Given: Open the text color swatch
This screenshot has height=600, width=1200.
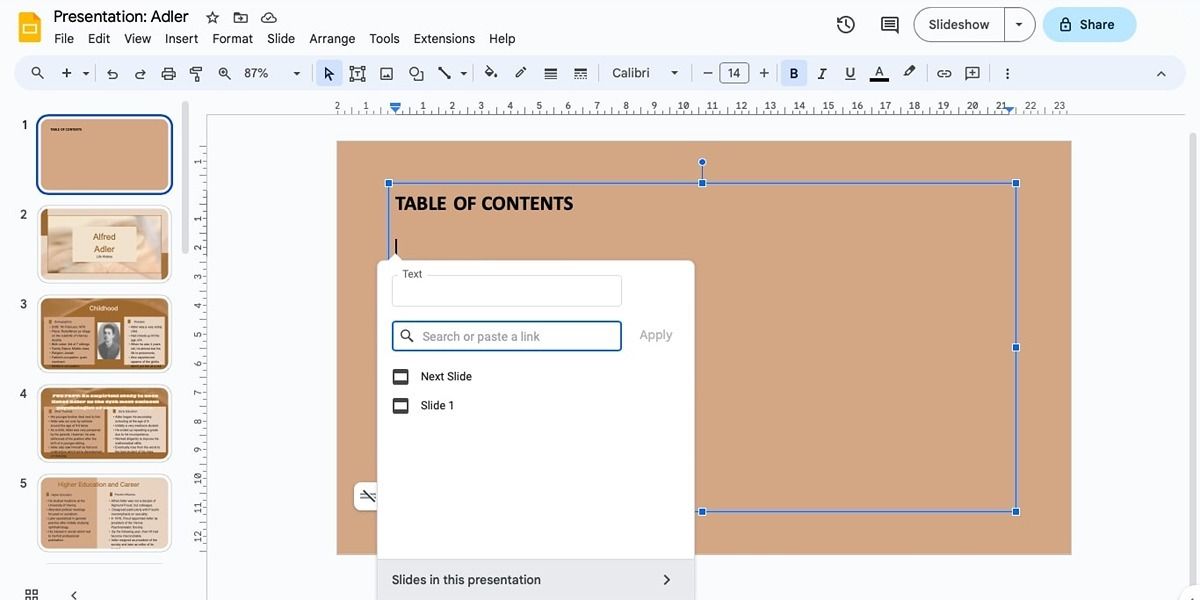Looking at the screenshot, I should pos(878,72).
